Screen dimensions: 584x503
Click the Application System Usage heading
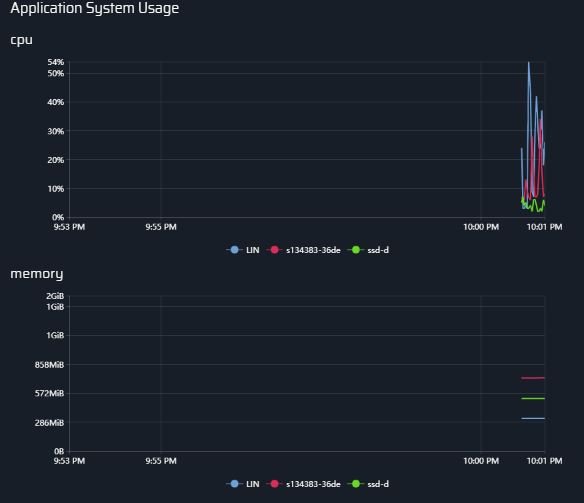tap(95, 8)
